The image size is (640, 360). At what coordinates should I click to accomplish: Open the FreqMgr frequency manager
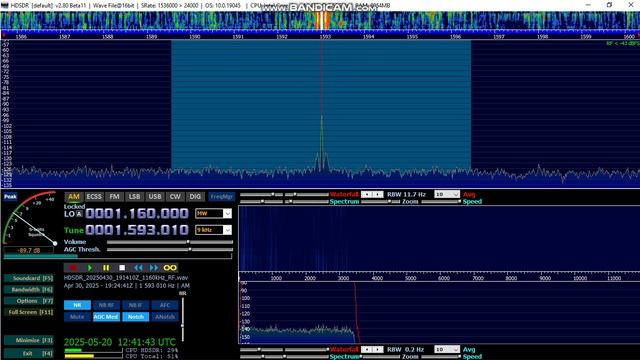click(222, 197)
